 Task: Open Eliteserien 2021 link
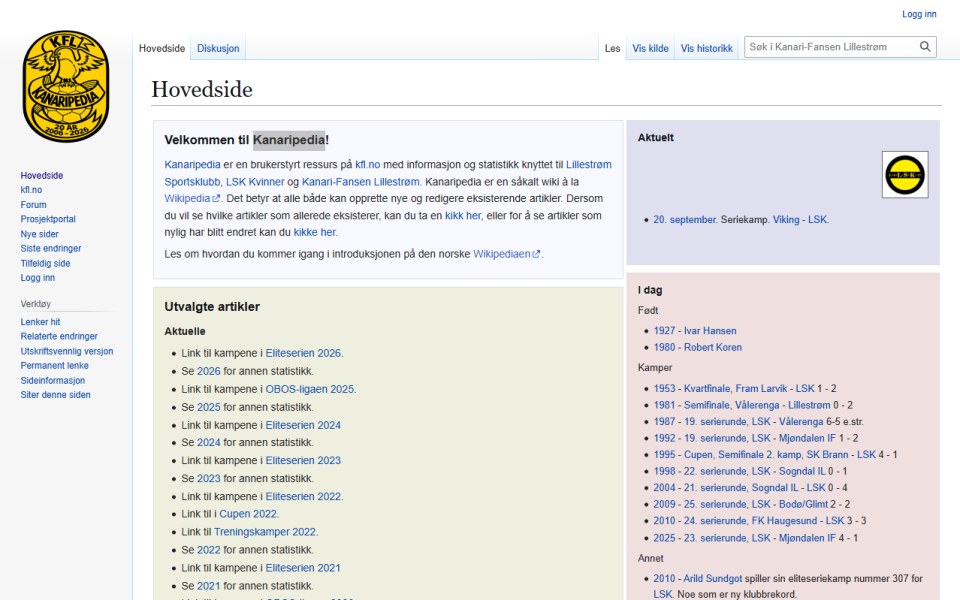(x=303, y=568)
